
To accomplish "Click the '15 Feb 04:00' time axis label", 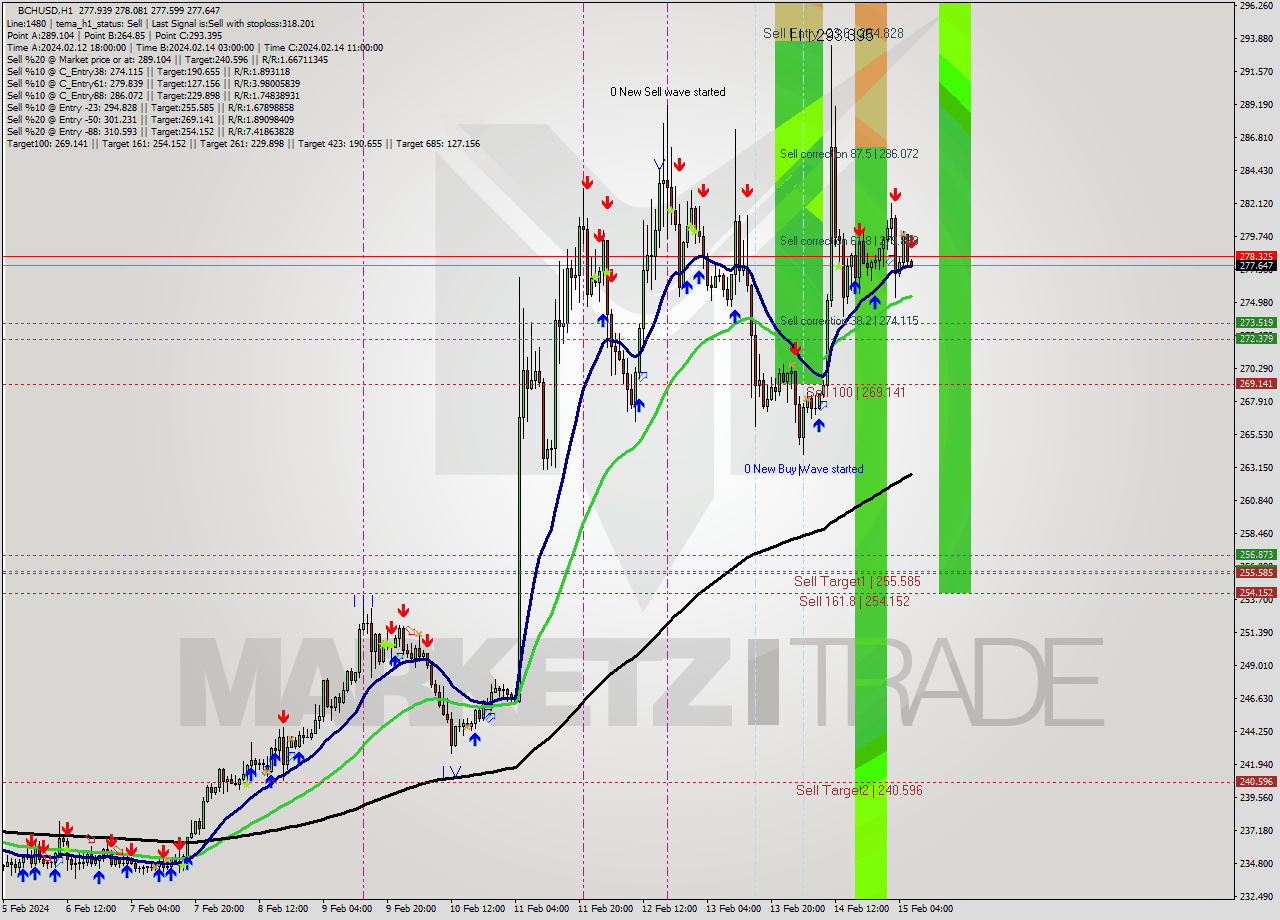I will [925, 909].
